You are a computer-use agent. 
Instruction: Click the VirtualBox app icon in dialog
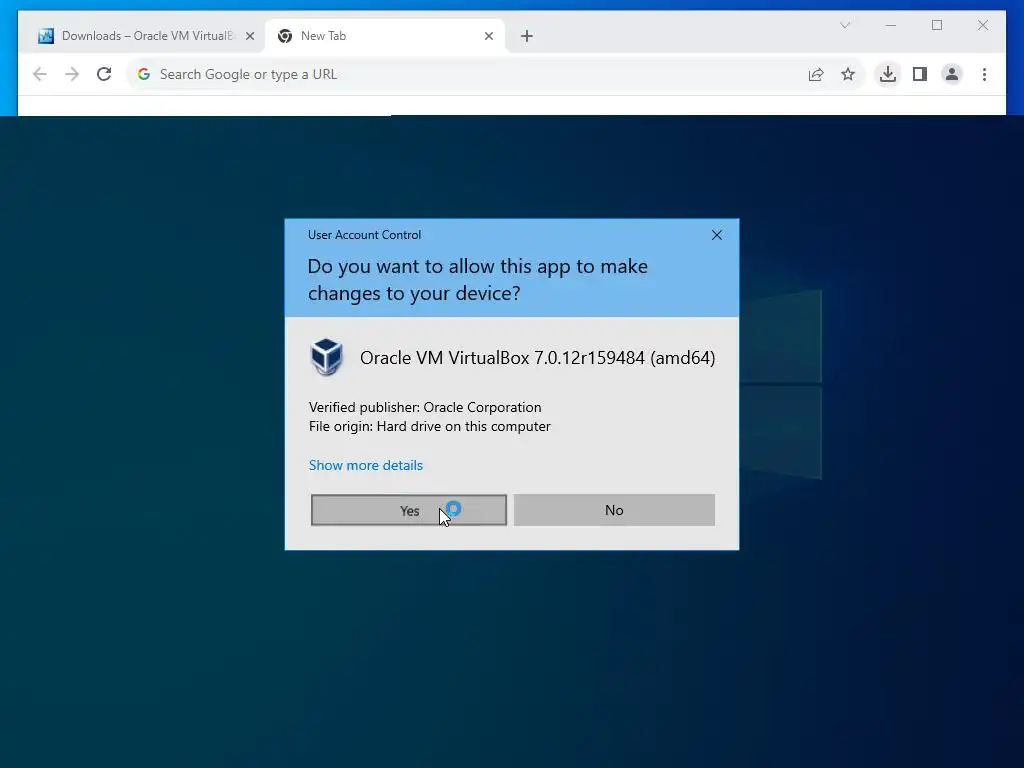[x=327, y=357]
